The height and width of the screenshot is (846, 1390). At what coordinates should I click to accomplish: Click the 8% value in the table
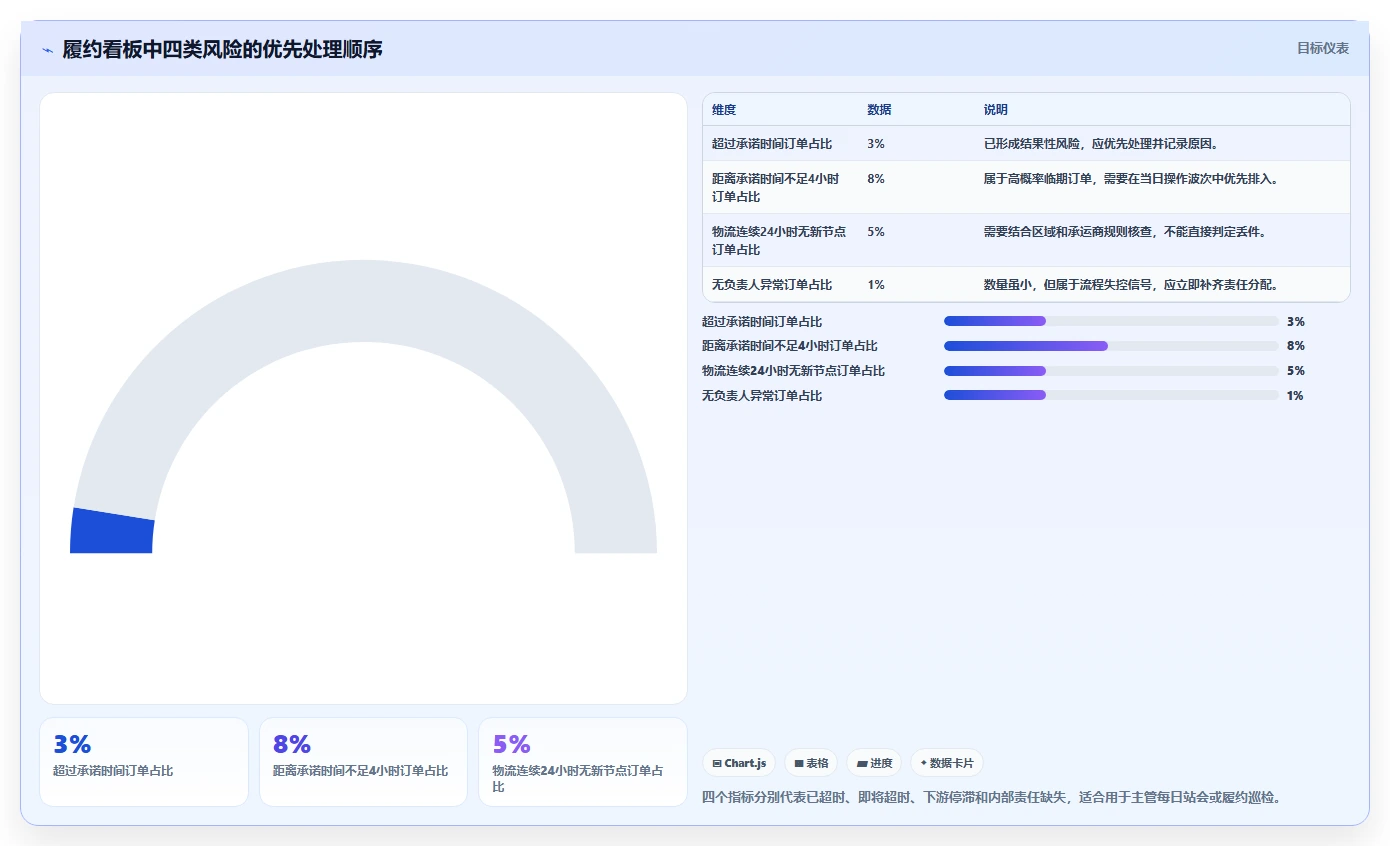coord(876,179)
